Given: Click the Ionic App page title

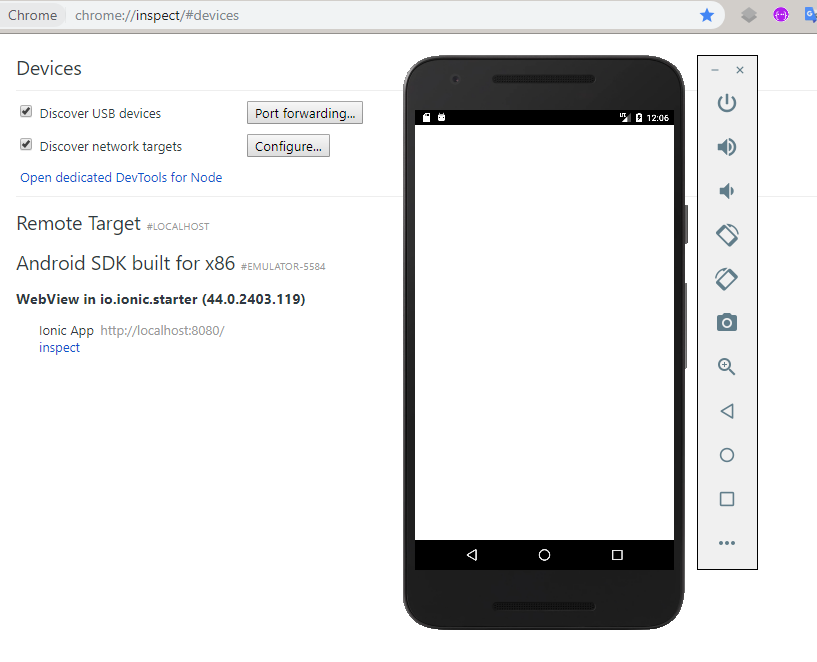Looking at the screenshot, I should 66,331.
